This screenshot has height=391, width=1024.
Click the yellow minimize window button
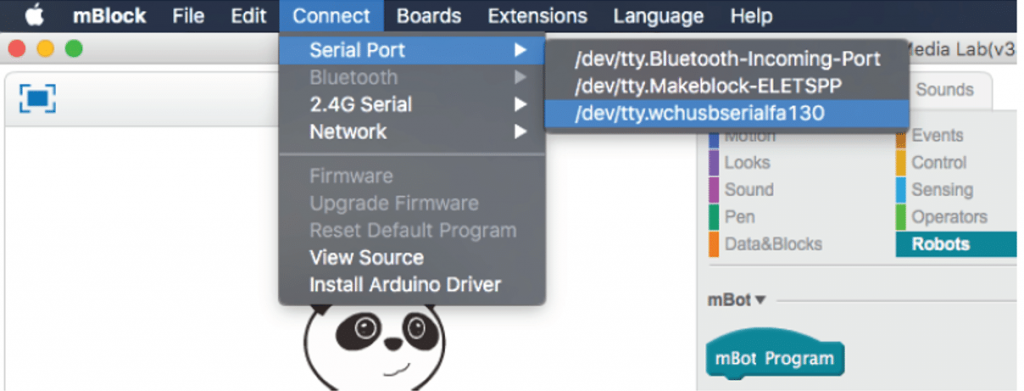tap(45, 48)
